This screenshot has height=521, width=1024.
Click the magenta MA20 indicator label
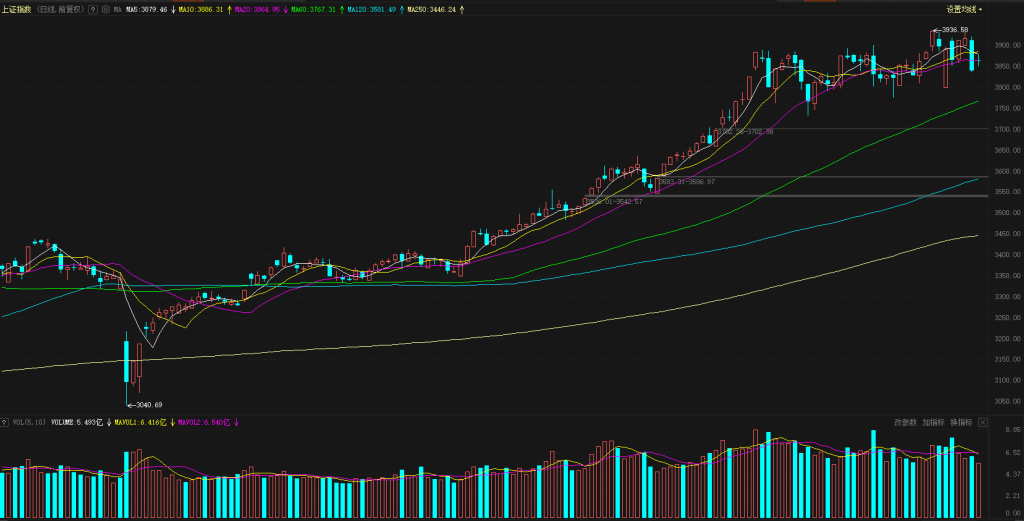(x=257, y=9)
